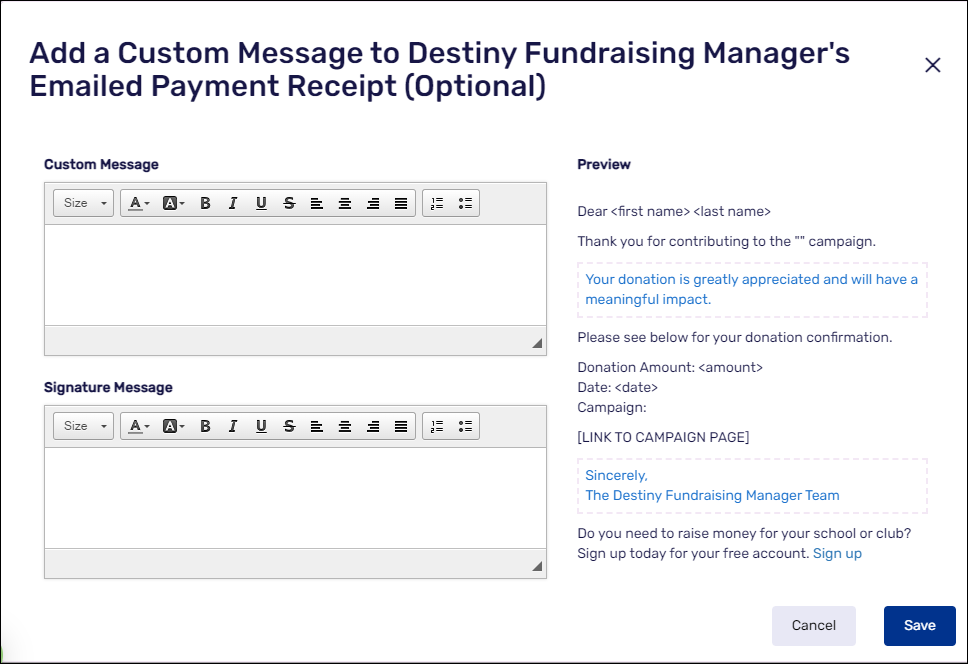Viewport: 968px width, 664px height.
Task: Toggle Underline in Custom Message toolbar
Action: point(261,203)
